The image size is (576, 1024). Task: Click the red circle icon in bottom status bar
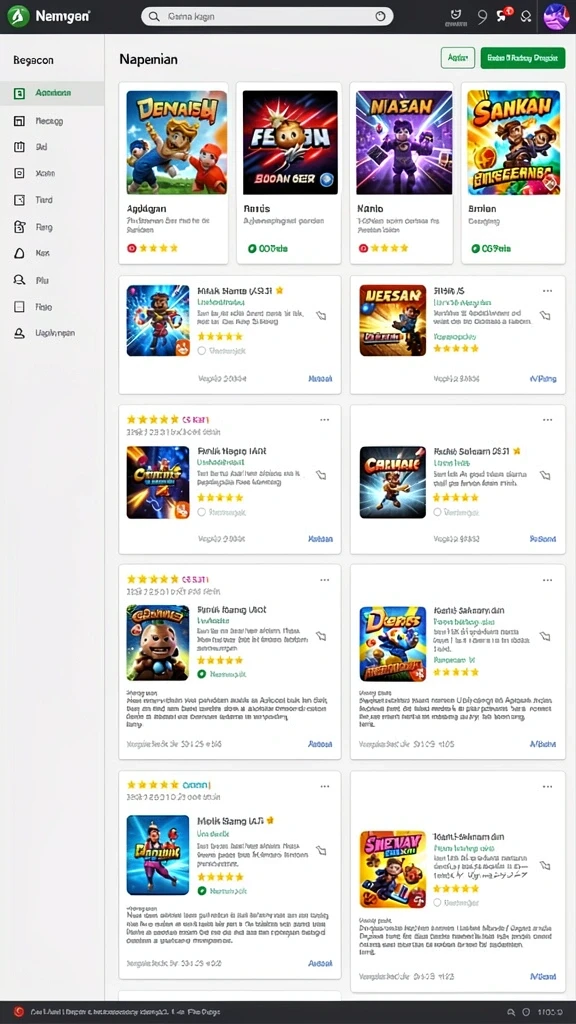tap(19, 1012)
